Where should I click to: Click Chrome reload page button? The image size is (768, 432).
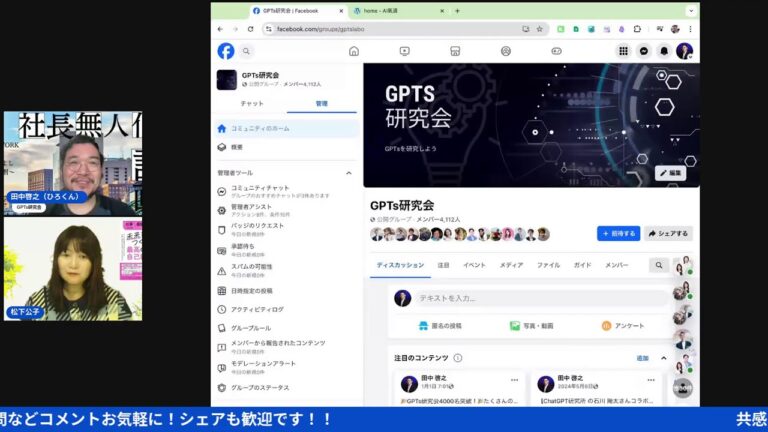(x=250, y=29)
